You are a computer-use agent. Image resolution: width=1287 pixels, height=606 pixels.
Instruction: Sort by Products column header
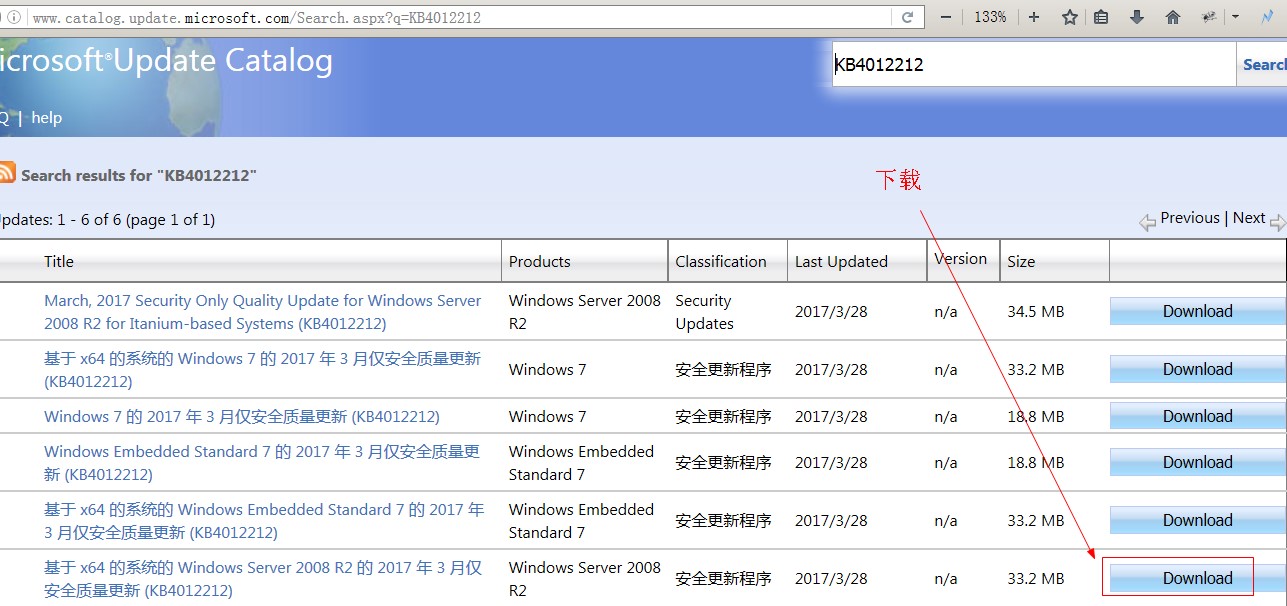(539, 261)
